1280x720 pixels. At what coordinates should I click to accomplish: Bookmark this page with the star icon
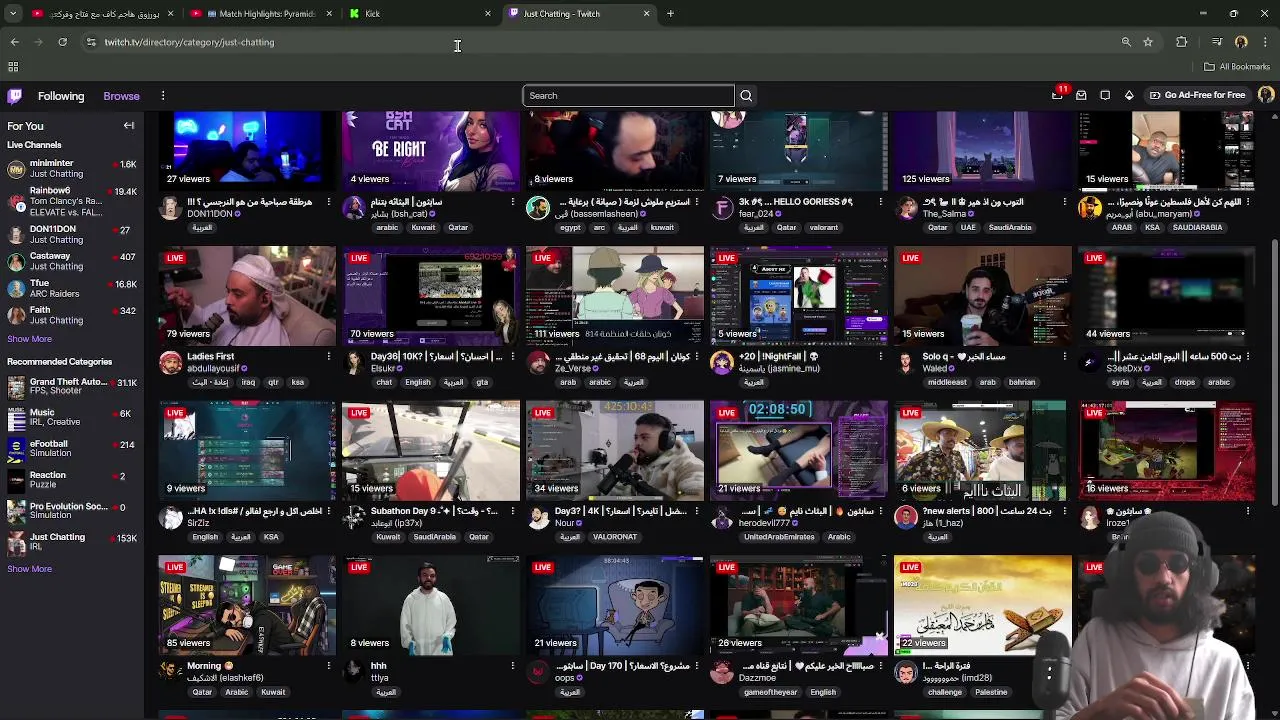tap(1148, 42)
